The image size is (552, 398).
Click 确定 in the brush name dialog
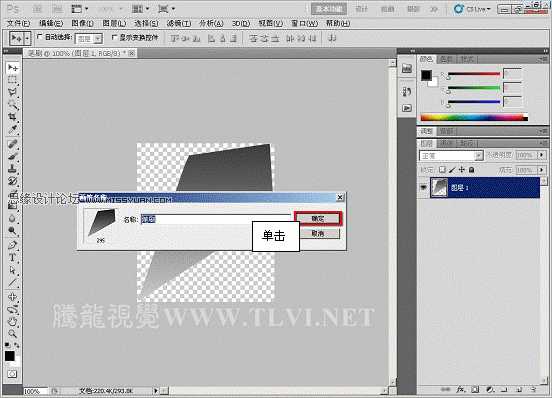(318, 219)
